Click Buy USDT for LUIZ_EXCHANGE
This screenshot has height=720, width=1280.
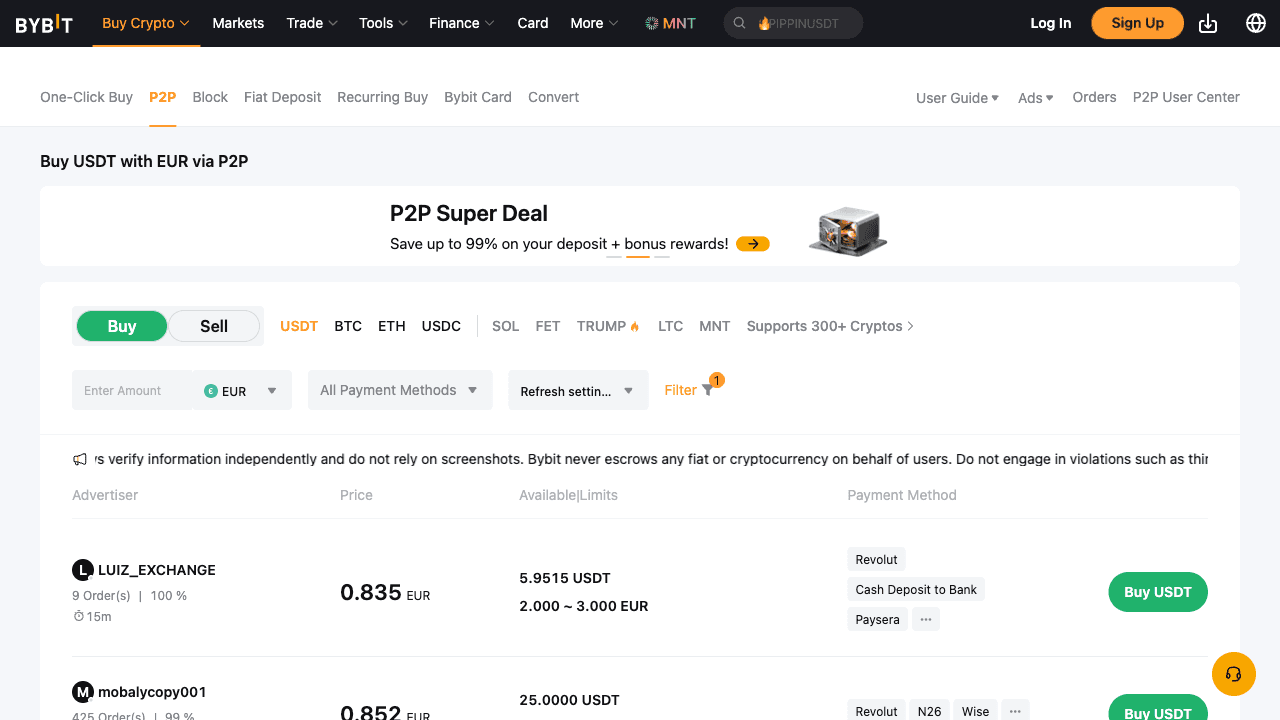(1158, 592)
